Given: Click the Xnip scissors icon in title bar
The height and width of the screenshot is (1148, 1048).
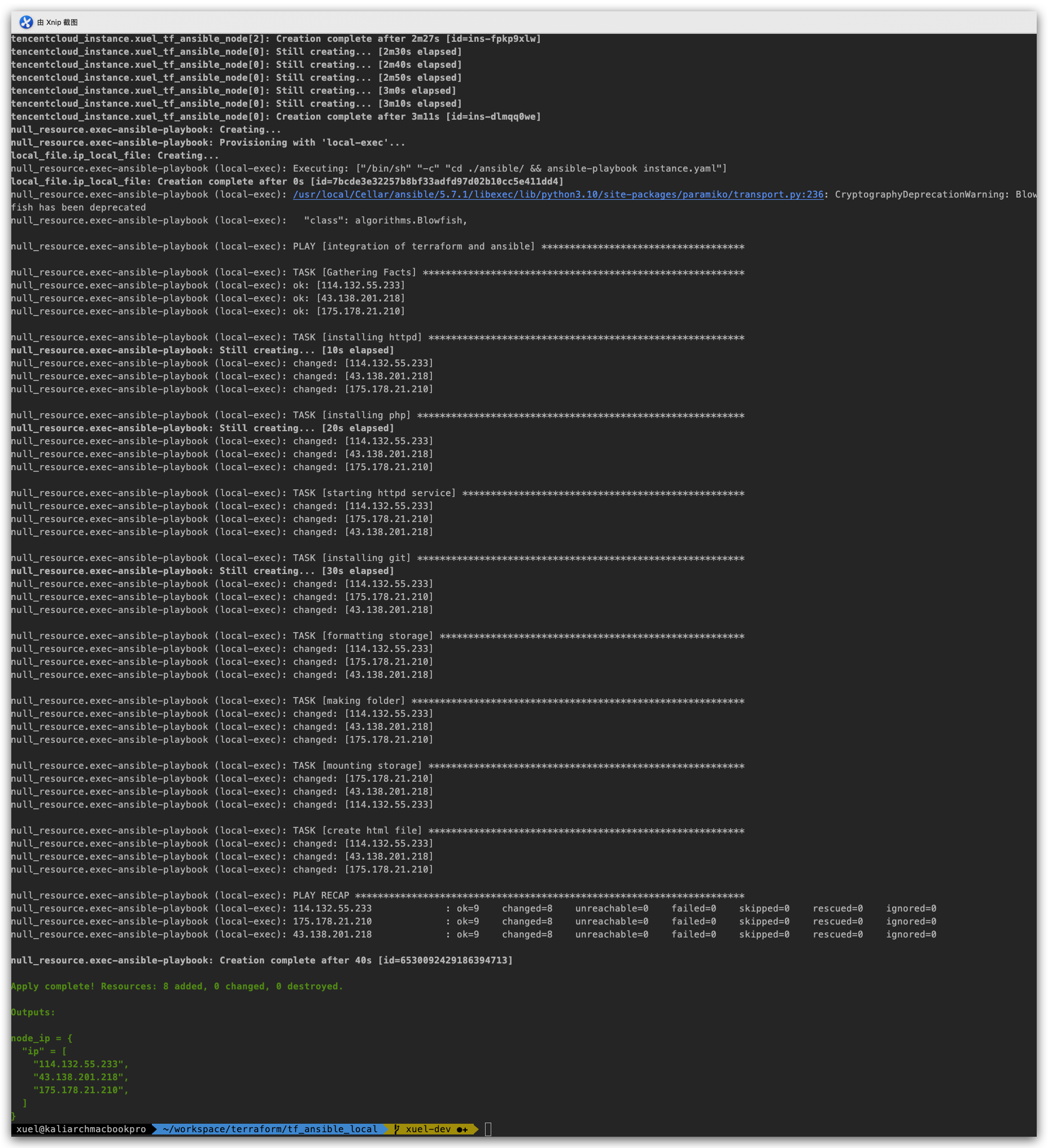Looking at the screenshot, I should click(x=27, y=23).
